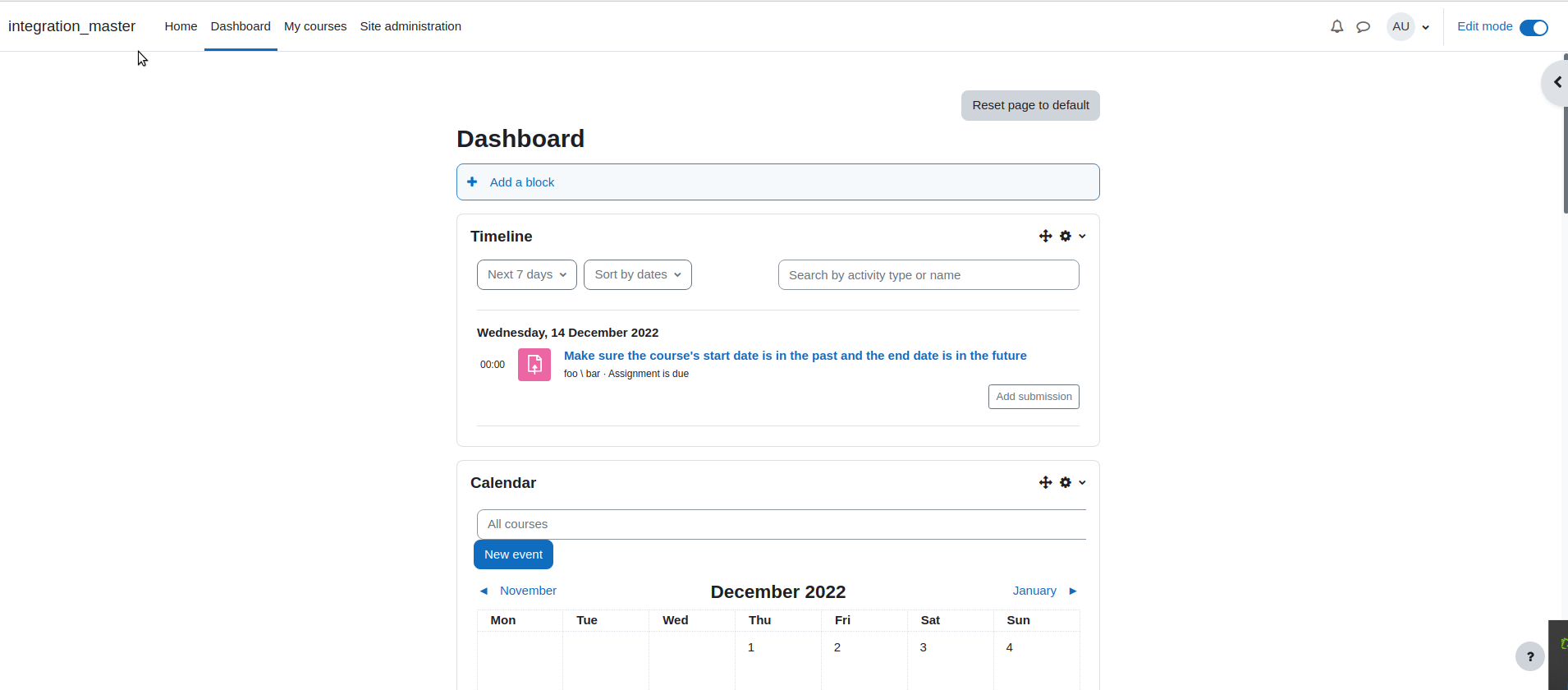Open the help question mark button
1568x690 pixels.
coord(1529,656)
